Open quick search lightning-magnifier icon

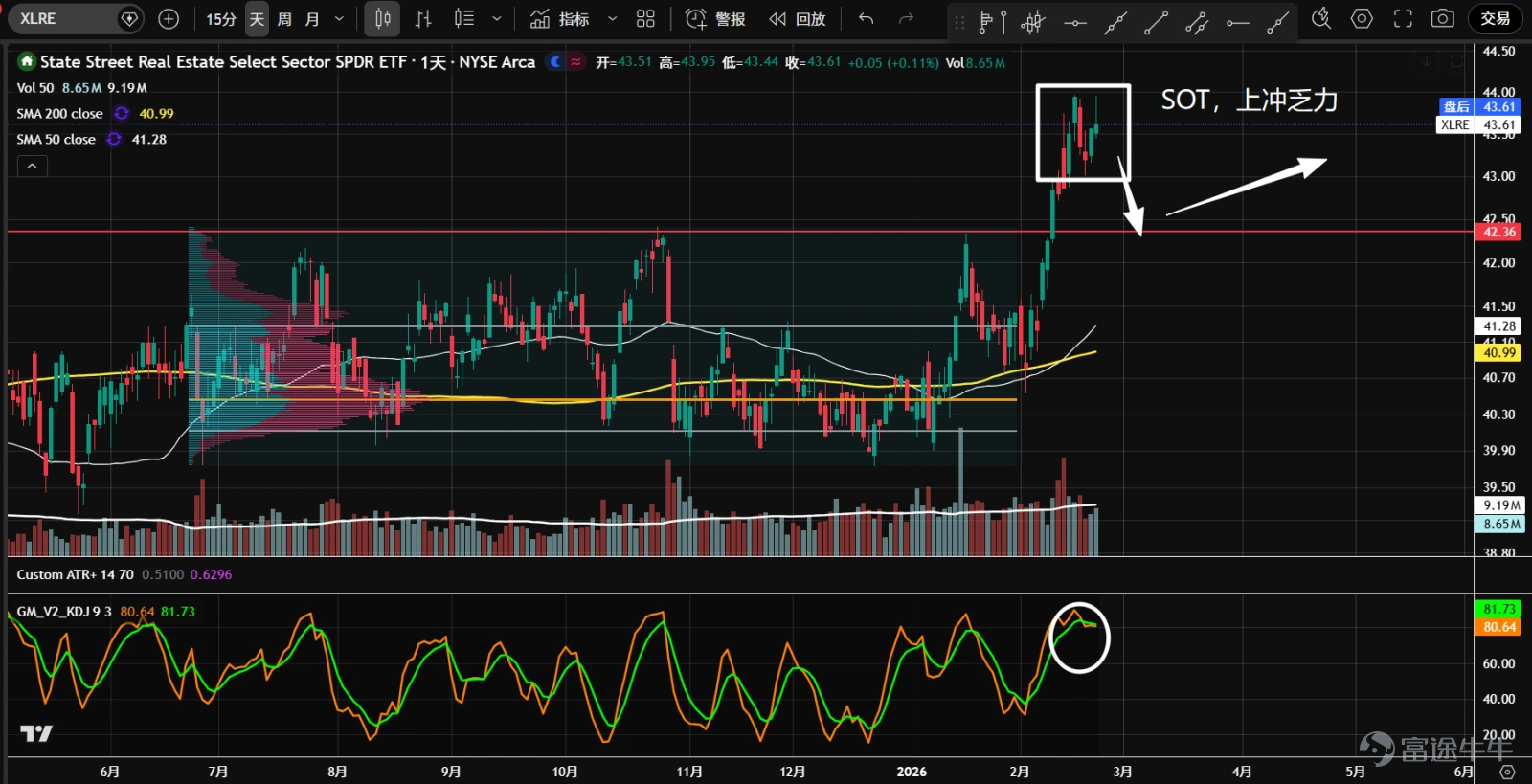[1321, 18]
